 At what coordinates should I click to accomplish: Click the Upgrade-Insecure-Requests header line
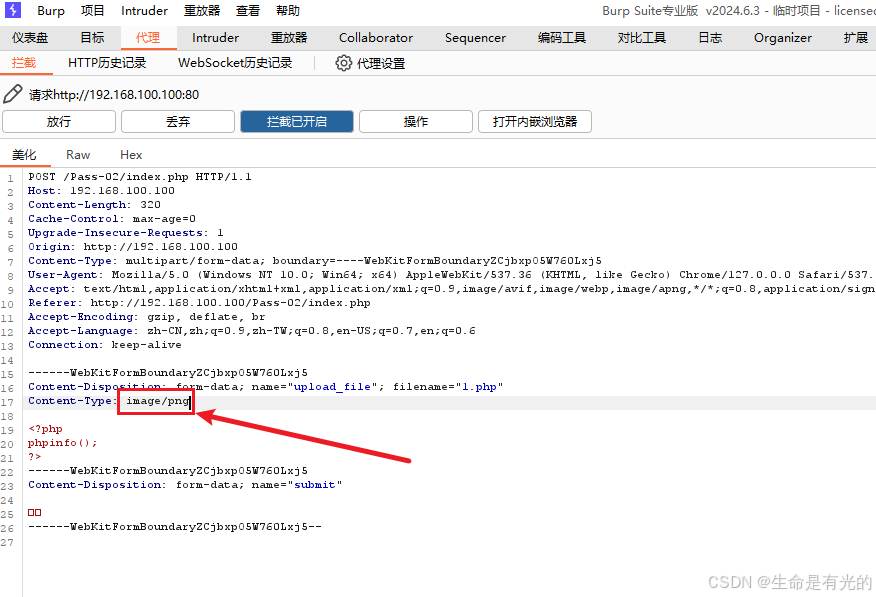tap(126, 232)
